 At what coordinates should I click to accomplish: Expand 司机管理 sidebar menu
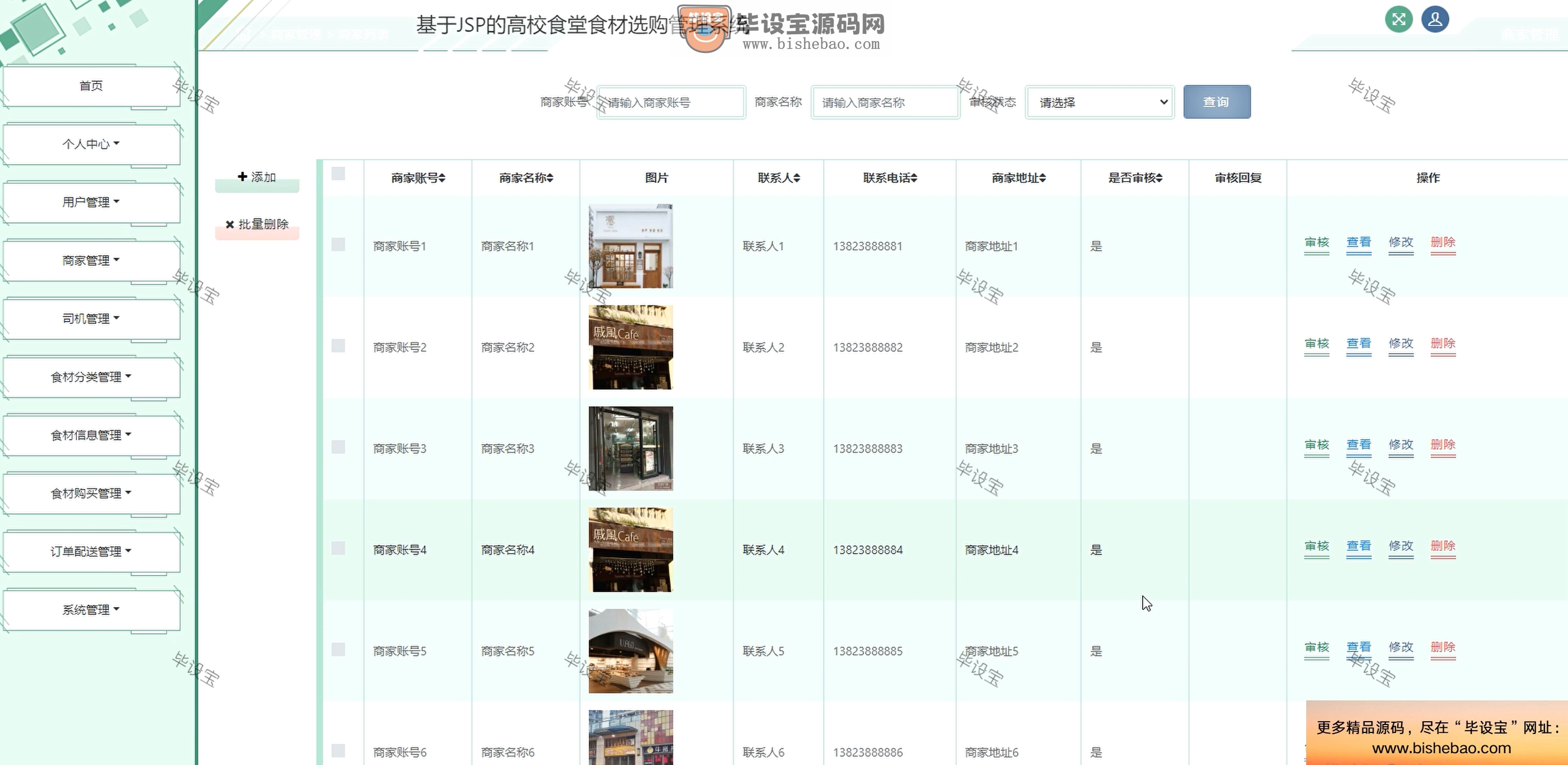(92, 319)
